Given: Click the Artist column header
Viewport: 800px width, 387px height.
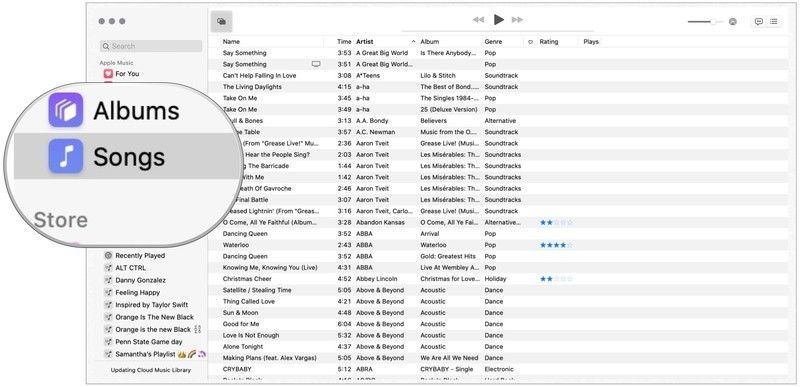Looking at the screenshot, I should pos(364,42).
